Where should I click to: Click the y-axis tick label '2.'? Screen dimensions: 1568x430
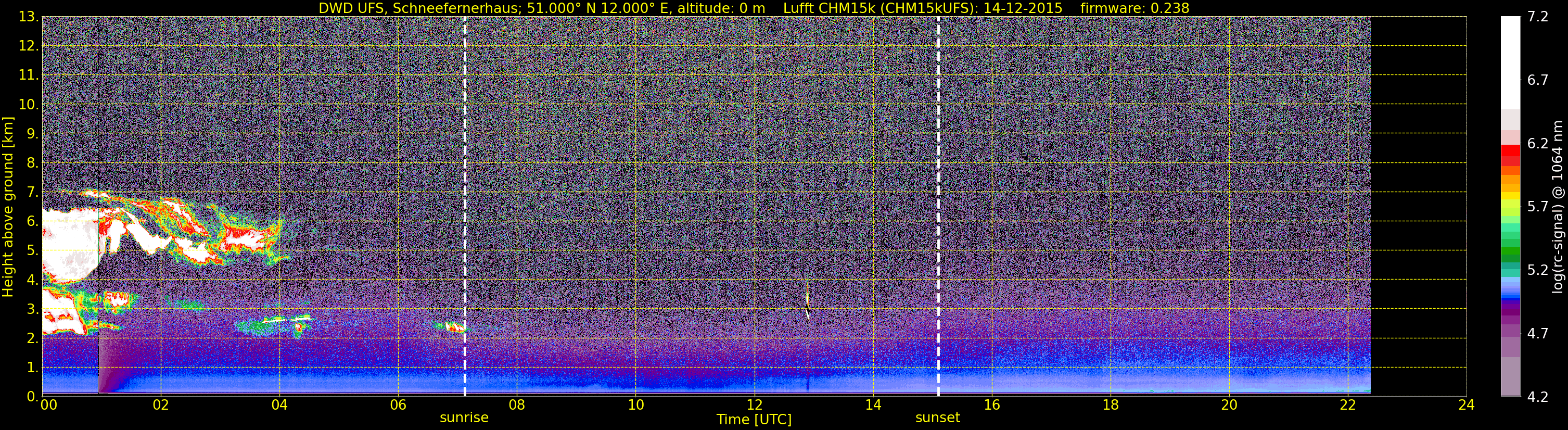pyautogui.click(x=32, y=338)
